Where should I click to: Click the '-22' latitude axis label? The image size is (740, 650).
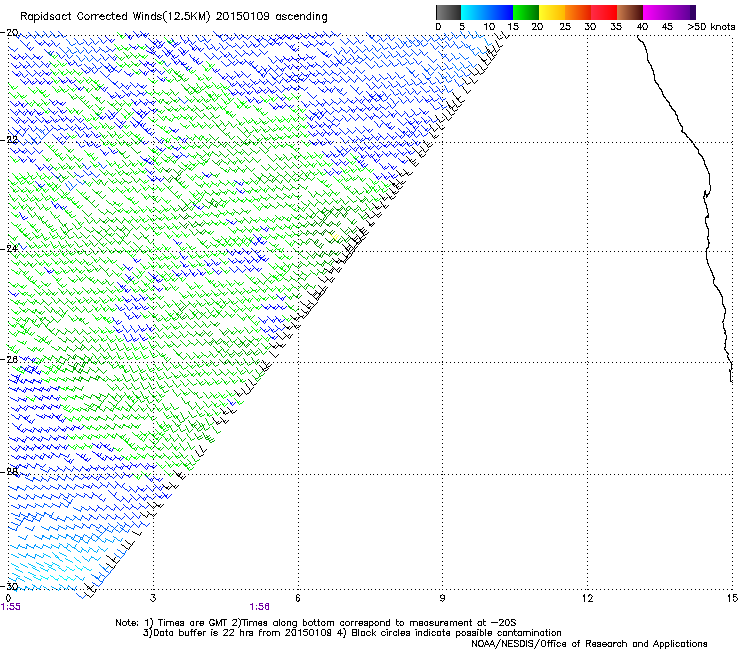click(9, 140)
